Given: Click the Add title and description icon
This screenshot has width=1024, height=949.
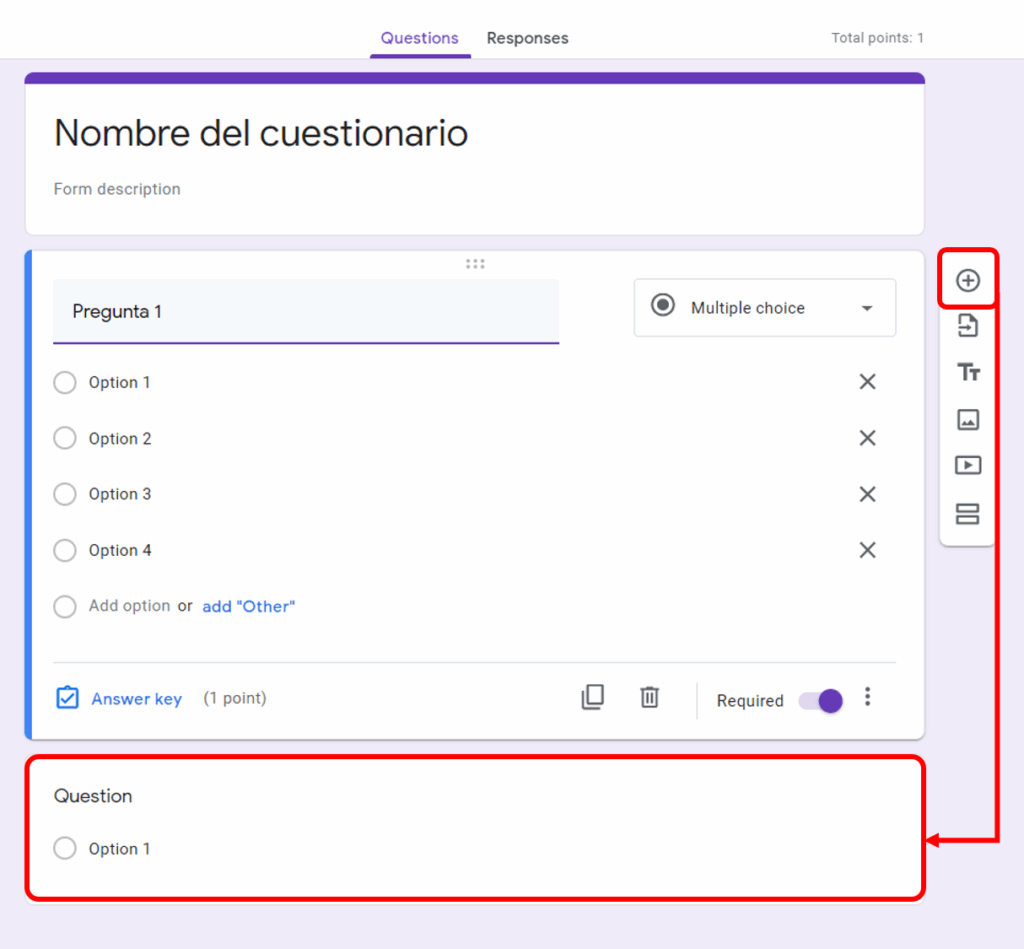Looking at the screenshot, I should [967, 373].
